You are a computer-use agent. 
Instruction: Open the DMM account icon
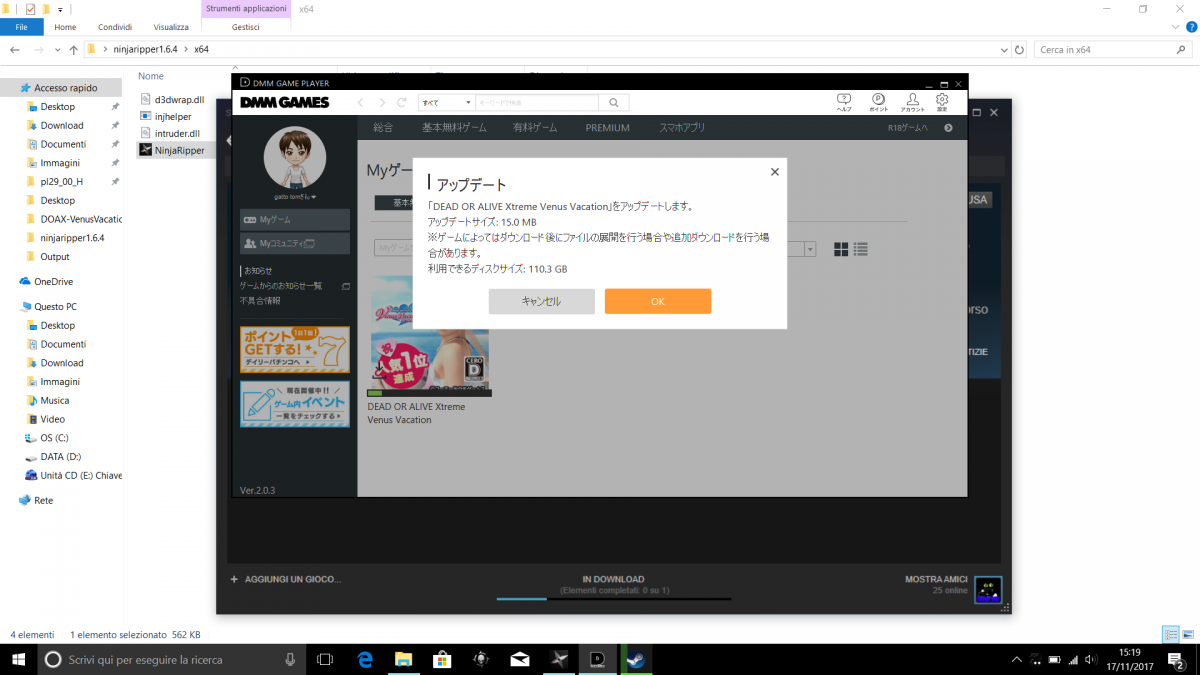pos(912,101)
